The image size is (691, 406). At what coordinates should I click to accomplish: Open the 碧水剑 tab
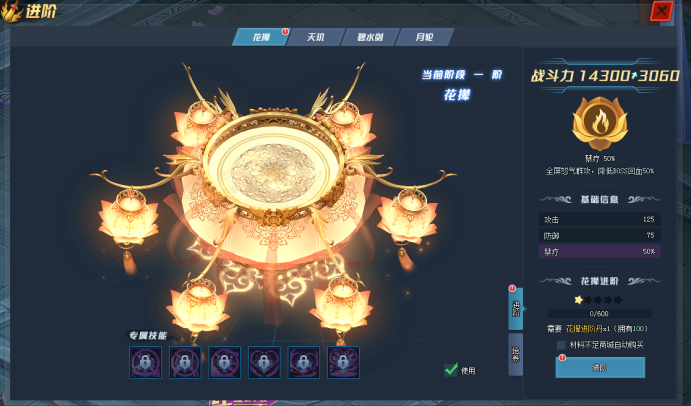click(x=370, y=37)
